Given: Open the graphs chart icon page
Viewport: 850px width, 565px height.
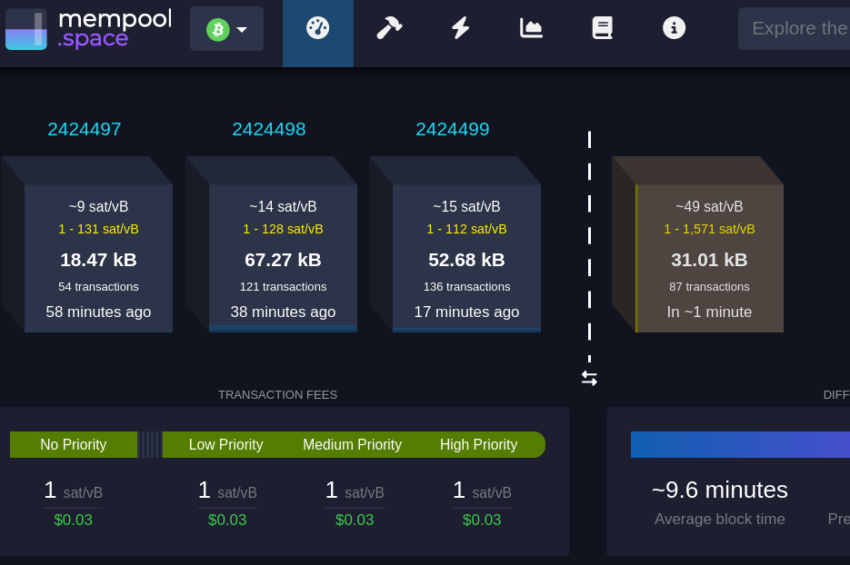Looking at the screenshot, I should coord(531,29).
